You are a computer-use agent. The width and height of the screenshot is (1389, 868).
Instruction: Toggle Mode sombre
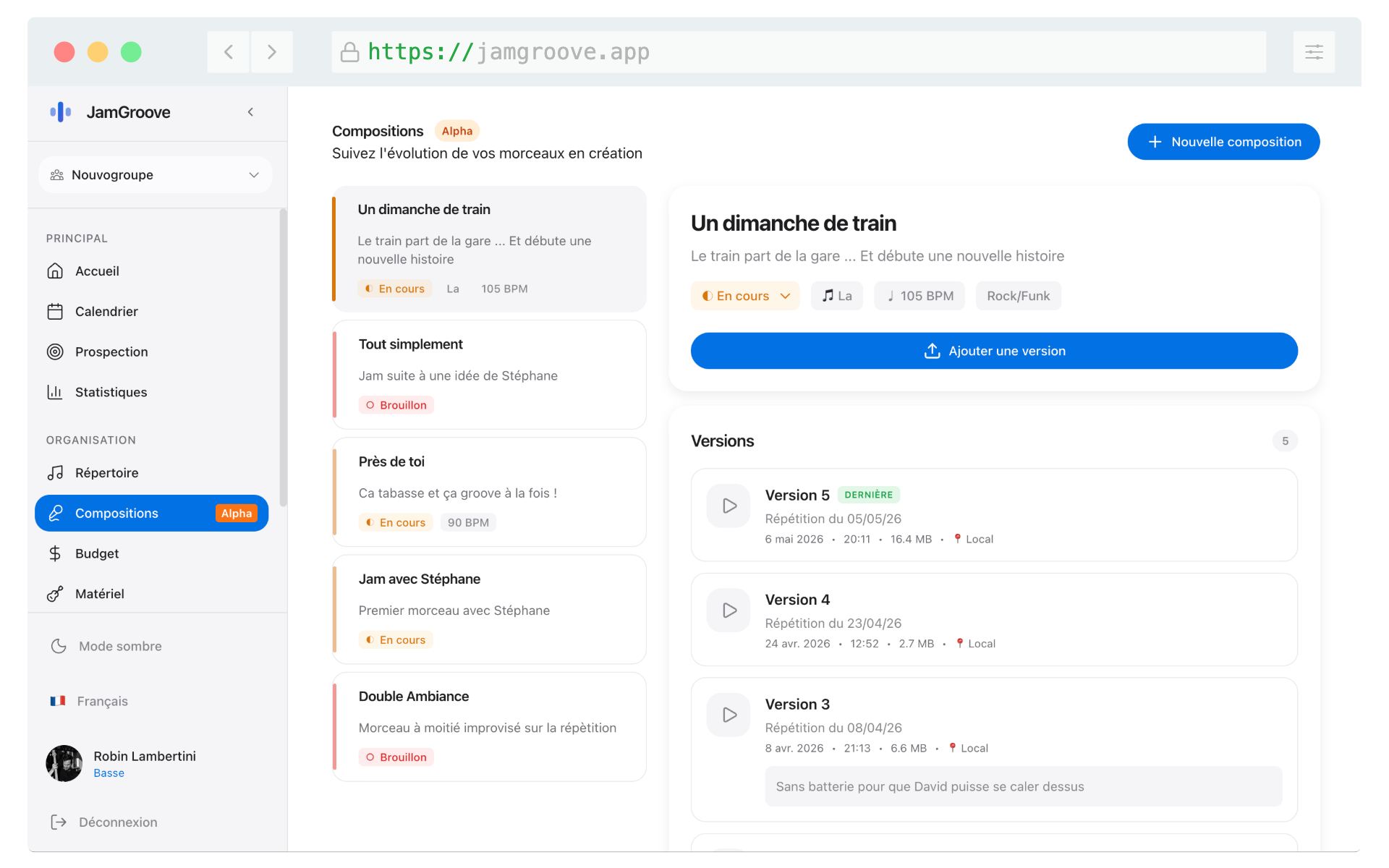tap(106, 647)
